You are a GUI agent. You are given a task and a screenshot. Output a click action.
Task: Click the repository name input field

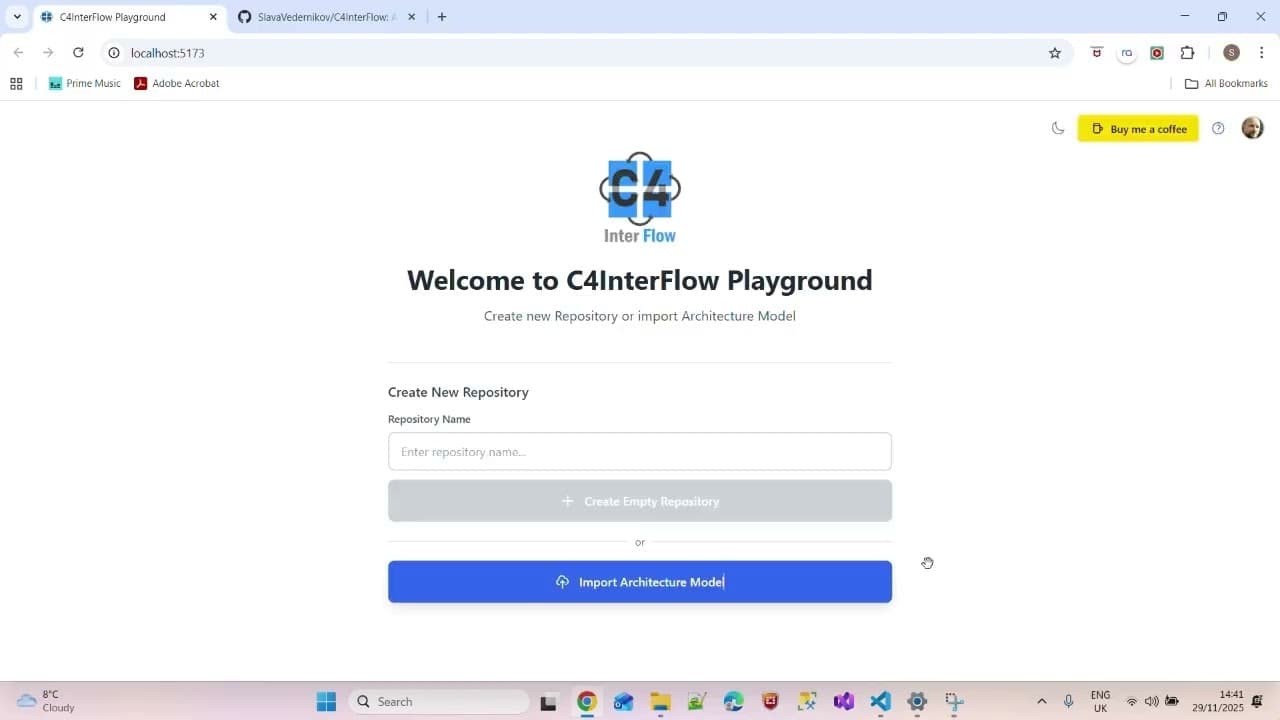click(x=640, y=451)
